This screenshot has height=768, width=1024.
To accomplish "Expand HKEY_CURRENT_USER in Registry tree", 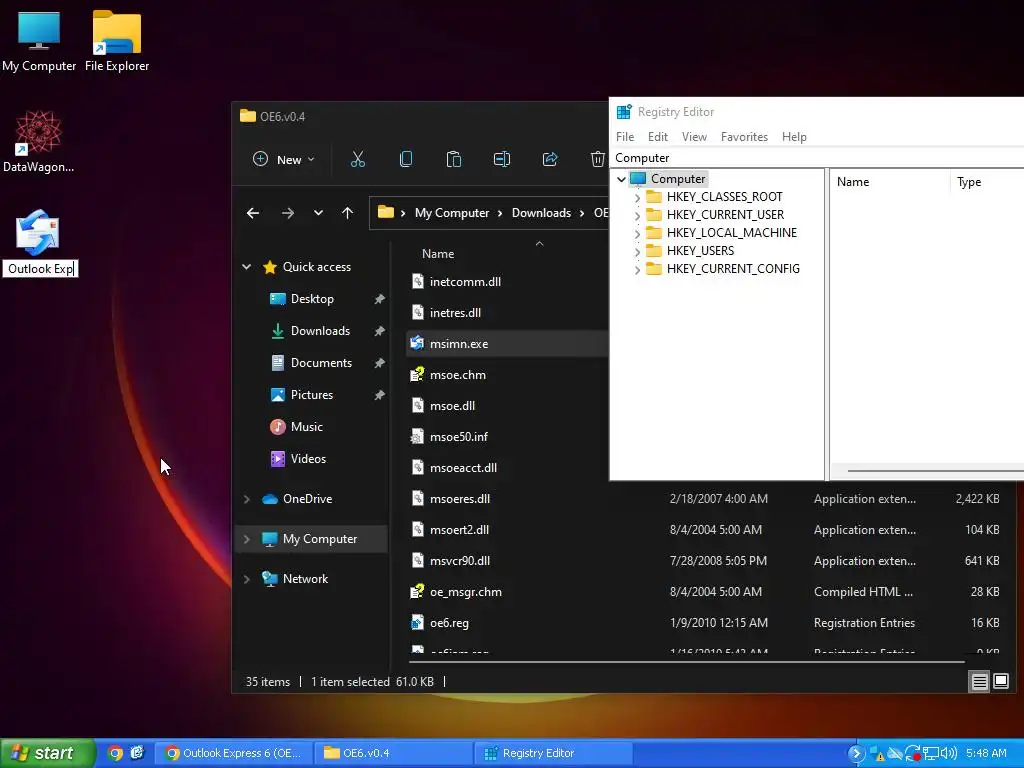I will (x=637, y=215).
